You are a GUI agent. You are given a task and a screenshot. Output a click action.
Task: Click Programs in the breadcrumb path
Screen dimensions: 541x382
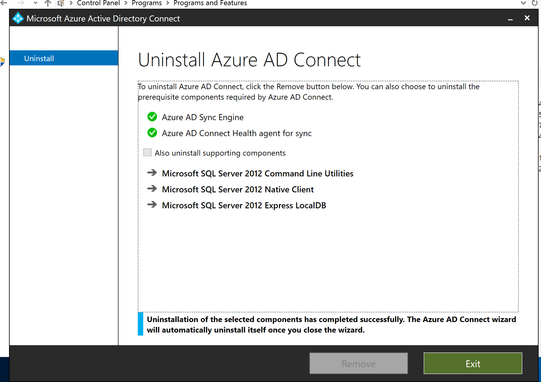coord(147,3)
